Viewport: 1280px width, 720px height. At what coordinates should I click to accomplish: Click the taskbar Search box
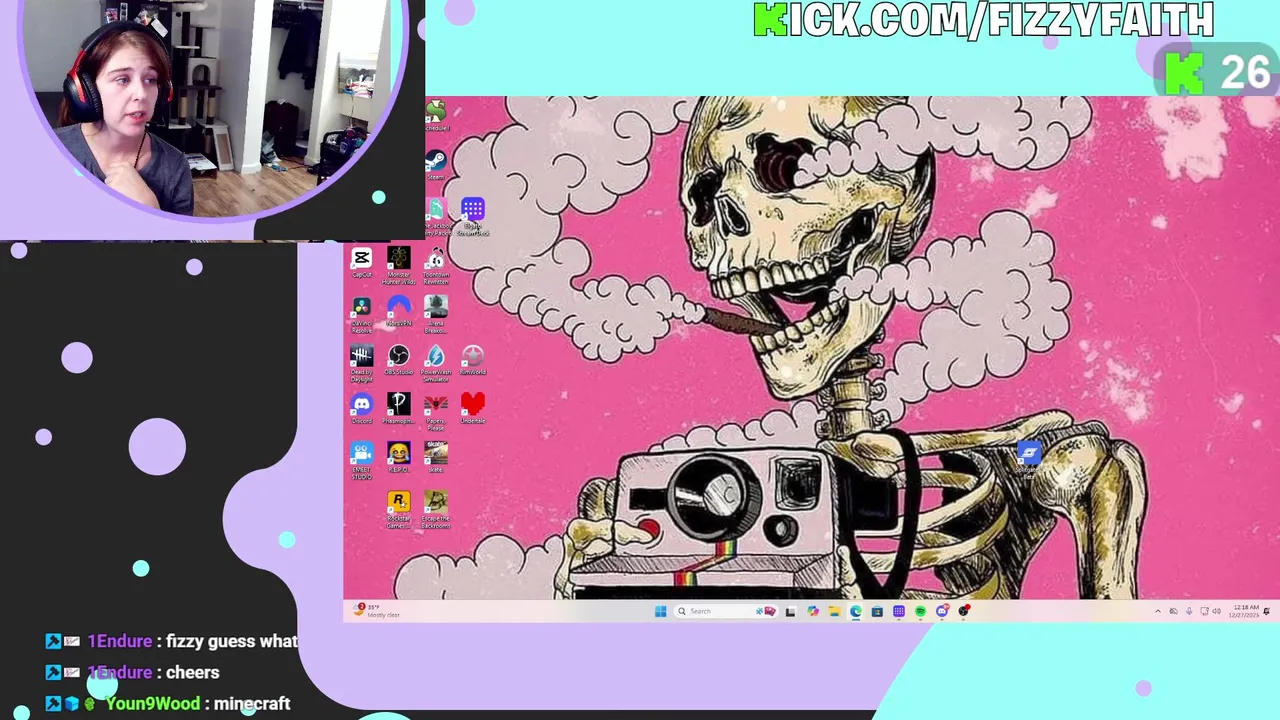726,611
